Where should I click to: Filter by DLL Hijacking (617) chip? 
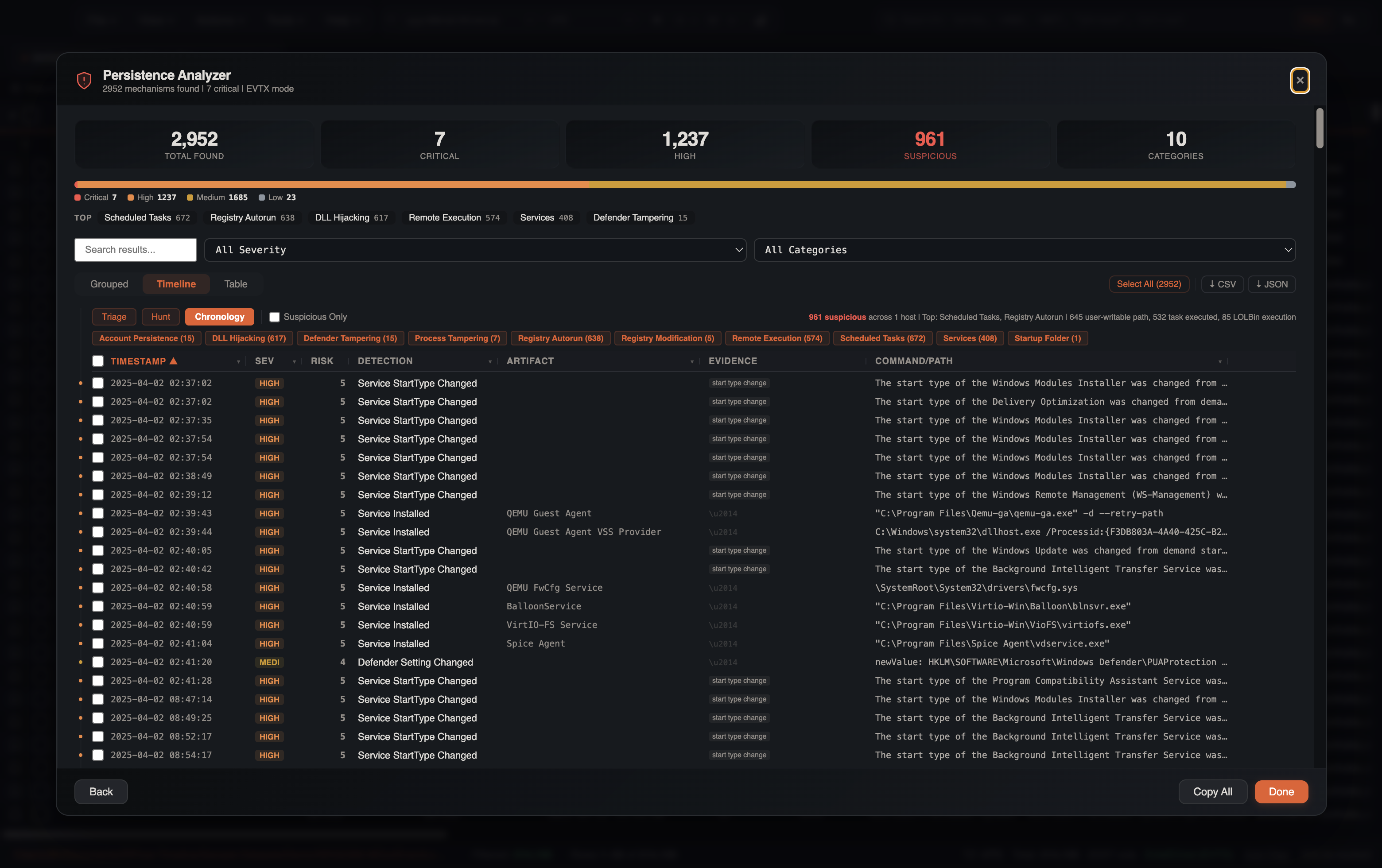coord(248,338)
